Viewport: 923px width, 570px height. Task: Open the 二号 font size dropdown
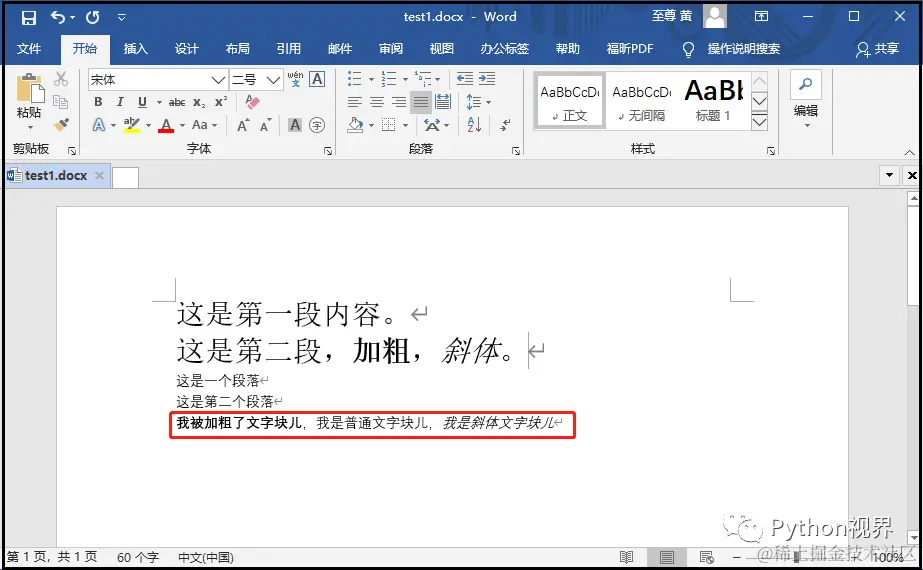pos(273,79)
